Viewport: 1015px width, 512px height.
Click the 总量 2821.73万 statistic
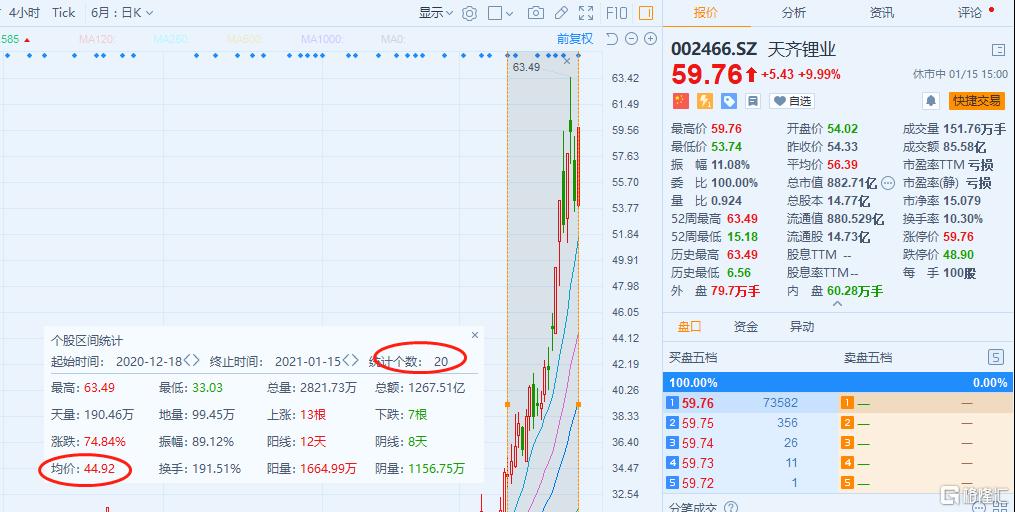point(312,388)
